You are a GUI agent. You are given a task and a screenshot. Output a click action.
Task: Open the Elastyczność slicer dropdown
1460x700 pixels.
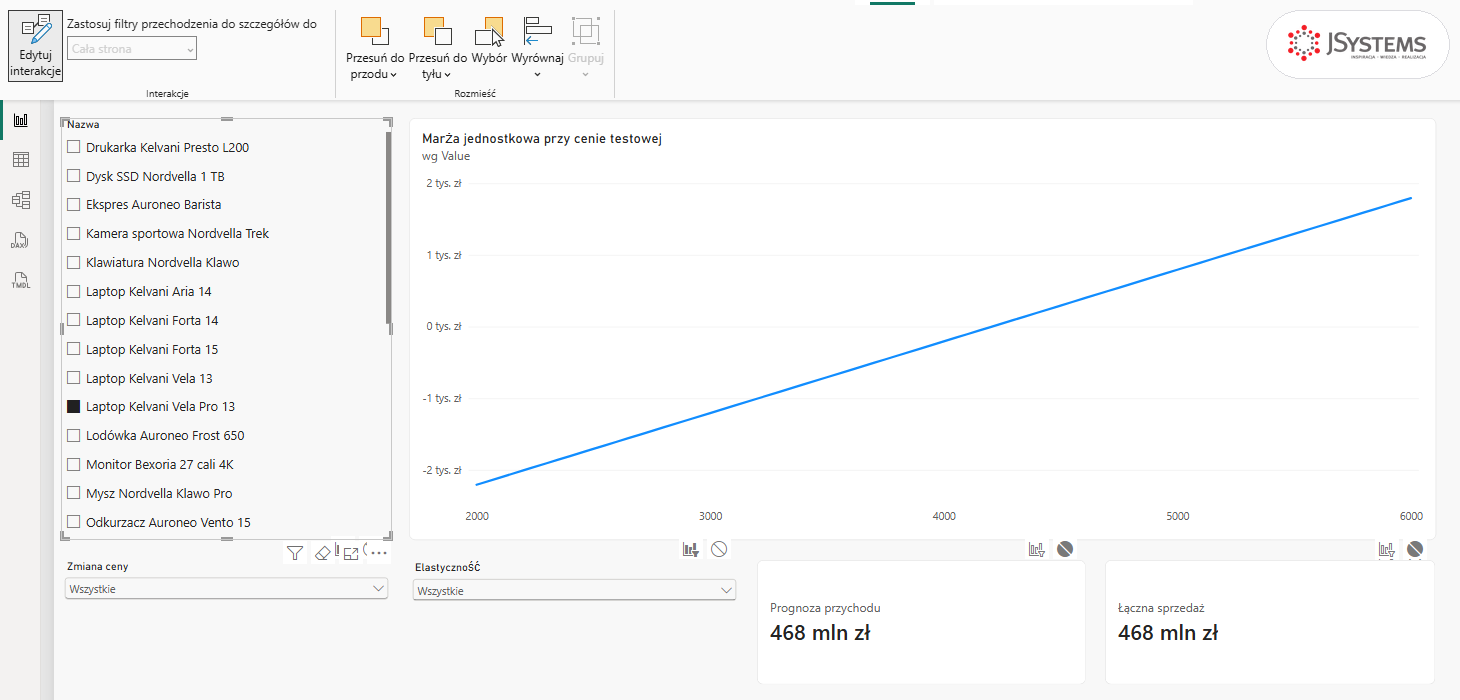574,591
